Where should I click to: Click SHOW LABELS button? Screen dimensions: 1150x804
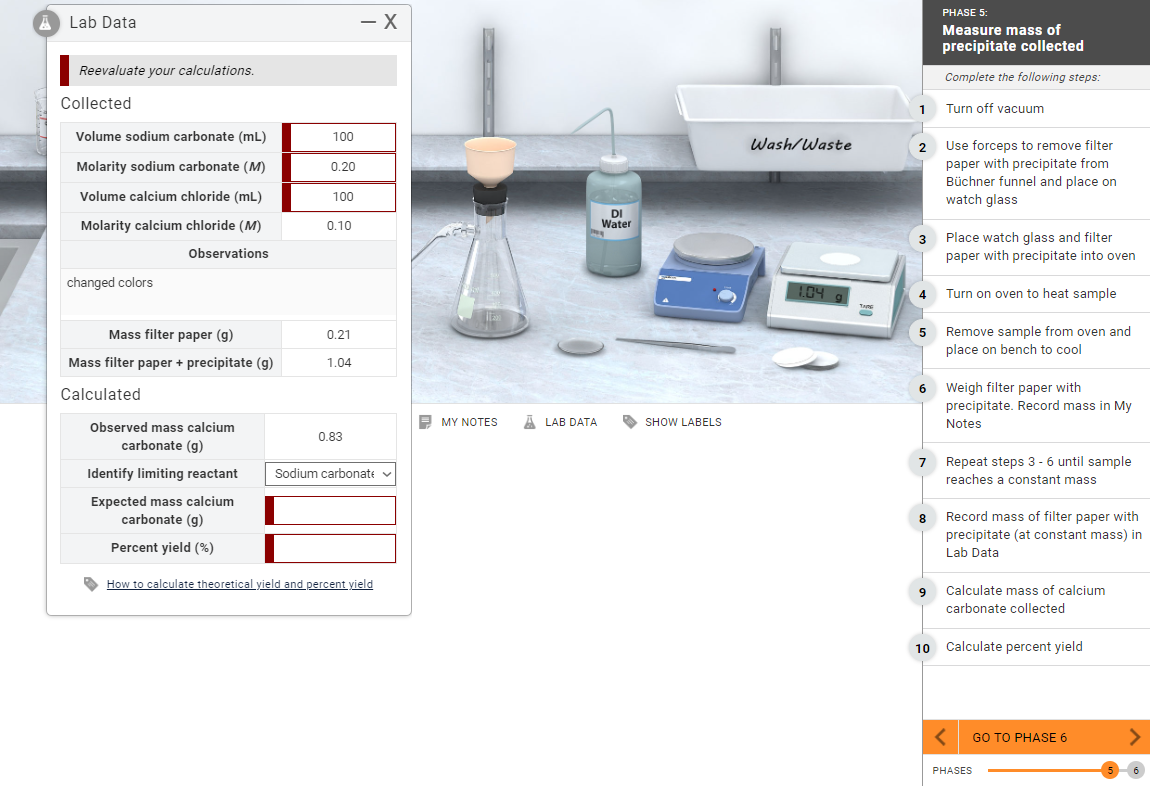(673, 422)
